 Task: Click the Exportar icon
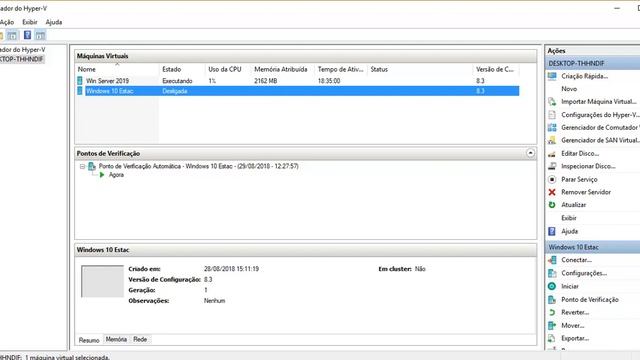coord(552,338)
